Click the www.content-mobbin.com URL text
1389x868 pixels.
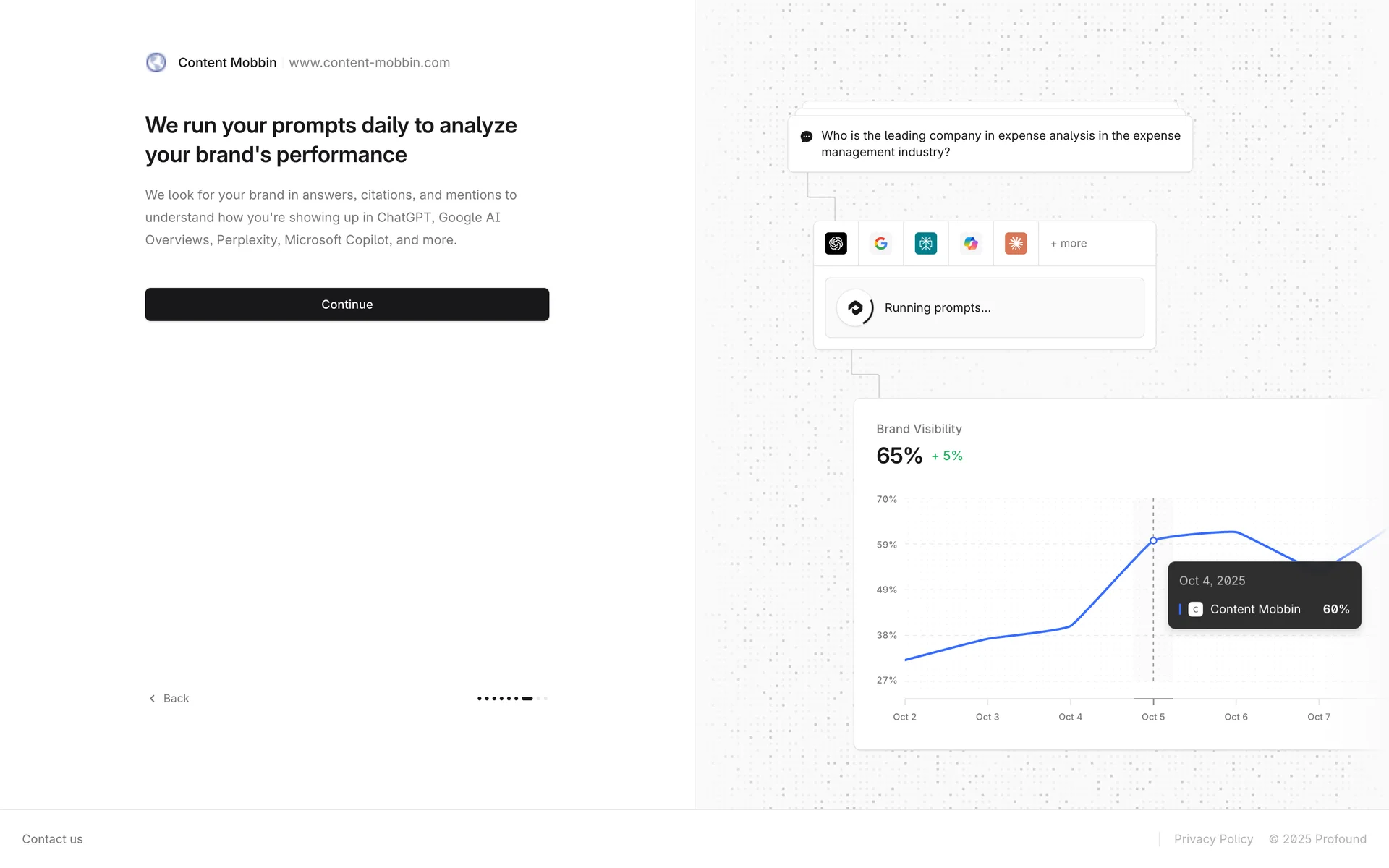369,63
